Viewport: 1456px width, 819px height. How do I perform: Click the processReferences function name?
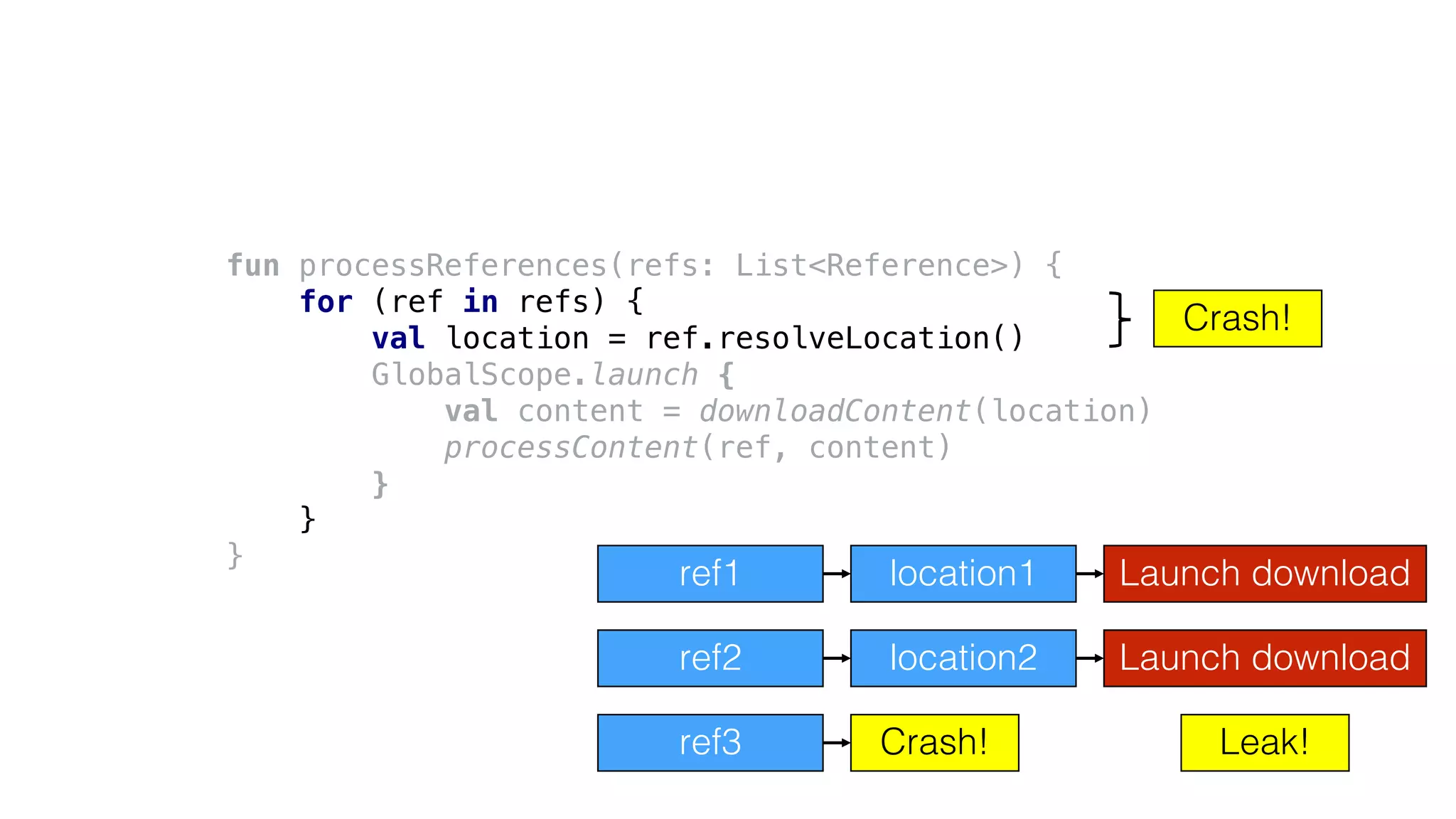[452, 266]
